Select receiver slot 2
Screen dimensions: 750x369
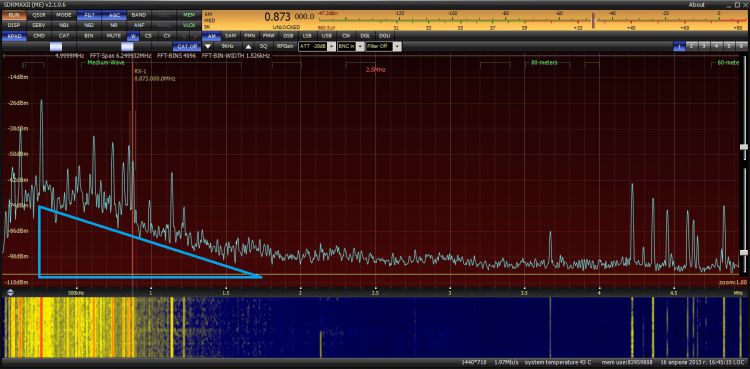point(691,46)
